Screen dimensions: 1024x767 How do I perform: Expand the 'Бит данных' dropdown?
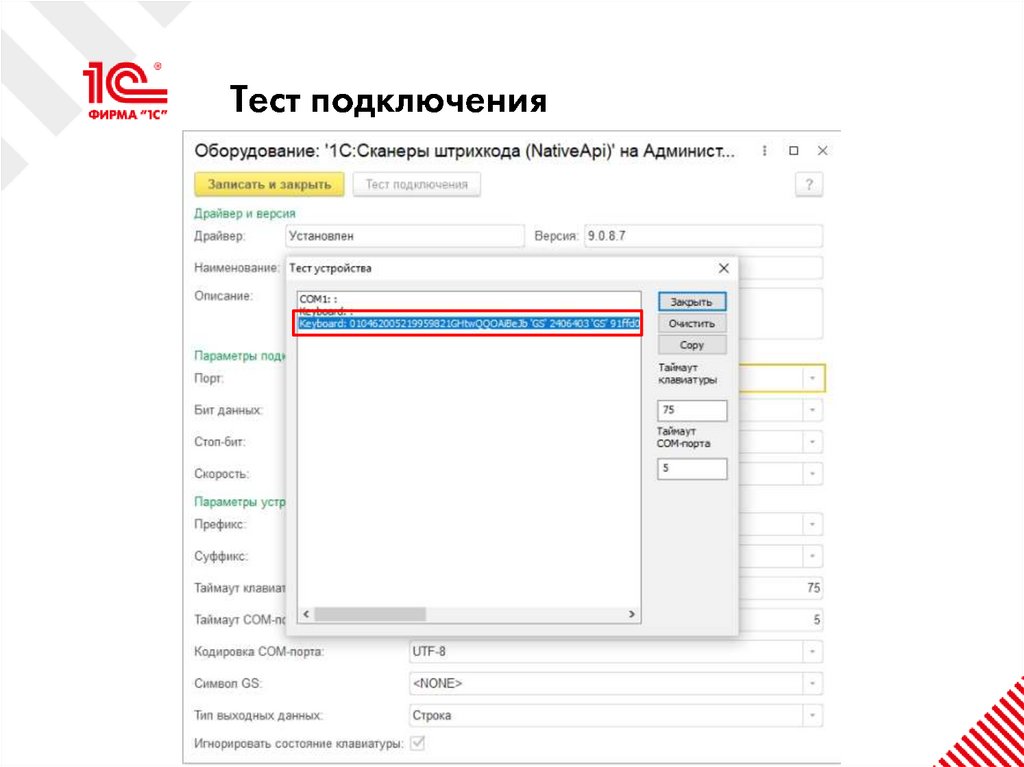(x=813, y=410)
